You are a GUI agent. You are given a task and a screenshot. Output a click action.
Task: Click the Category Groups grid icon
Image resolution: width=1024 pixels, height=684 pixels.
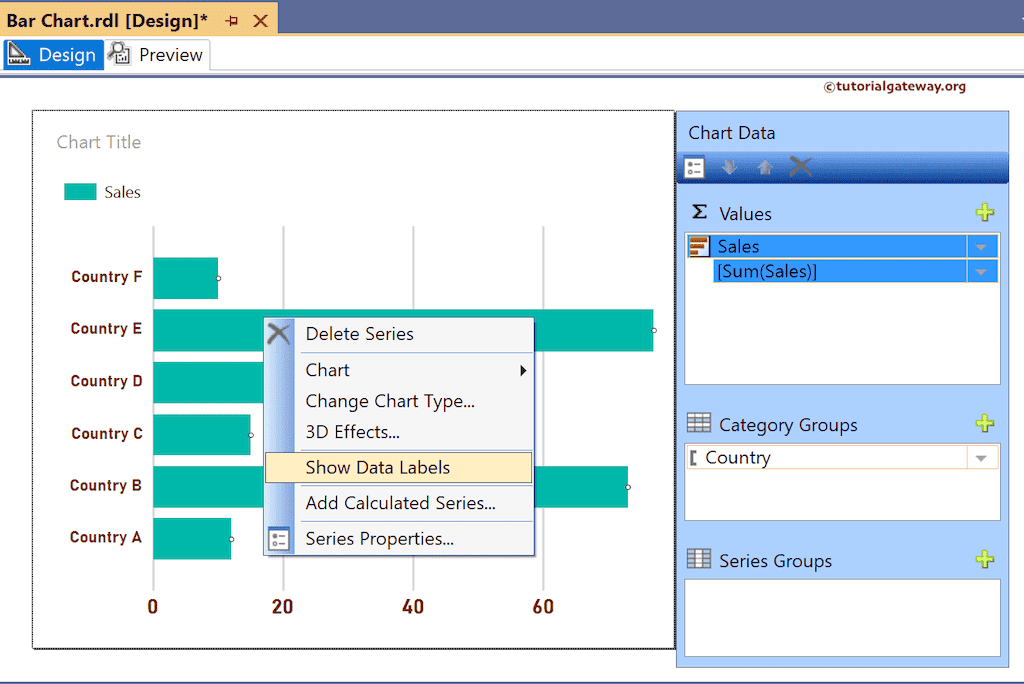(x=698, y=424)
